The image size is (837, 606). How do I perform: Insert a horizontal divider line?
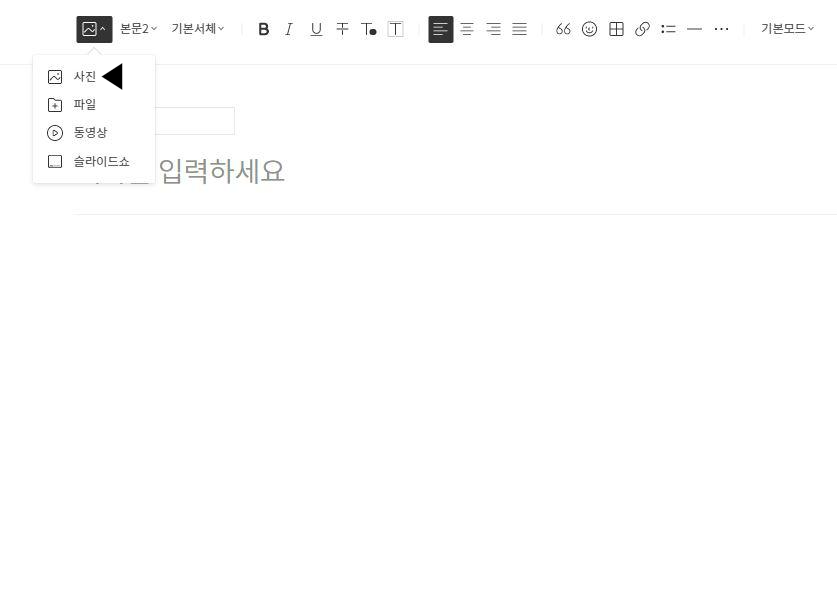click(x=695, y=29)
